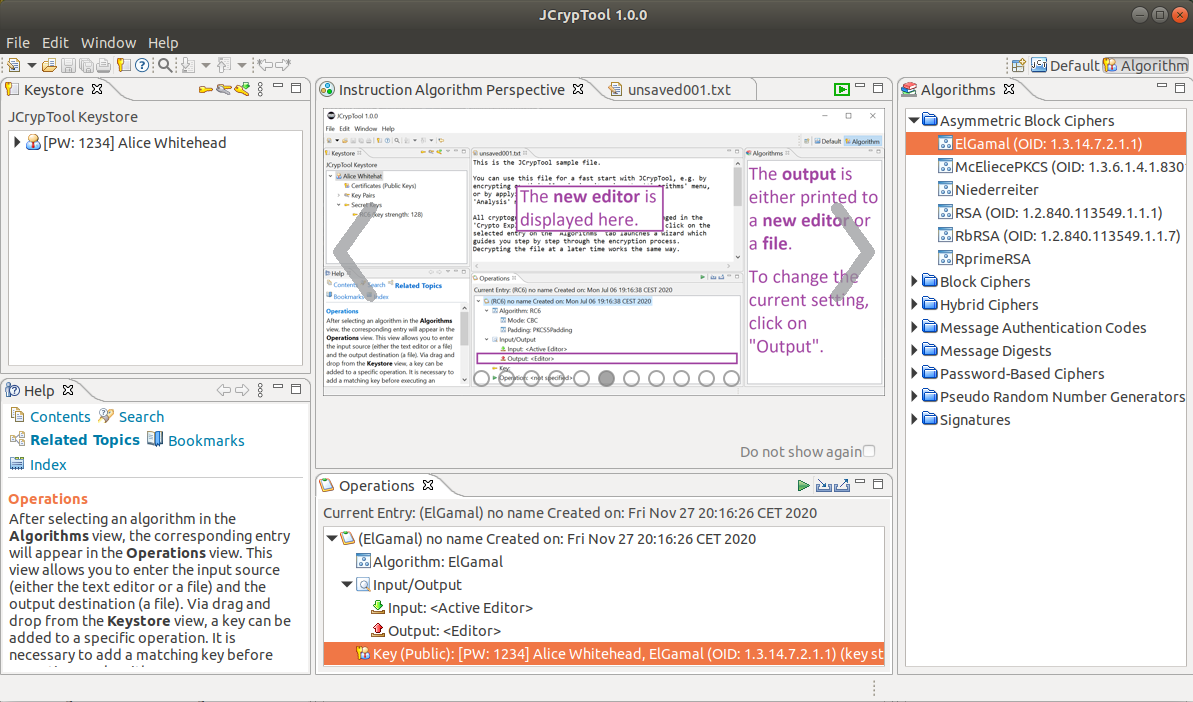The height and width of the screenshot is (702, 1193).
Task: Click the Open Perspective icon
Action: [1018, 65]
